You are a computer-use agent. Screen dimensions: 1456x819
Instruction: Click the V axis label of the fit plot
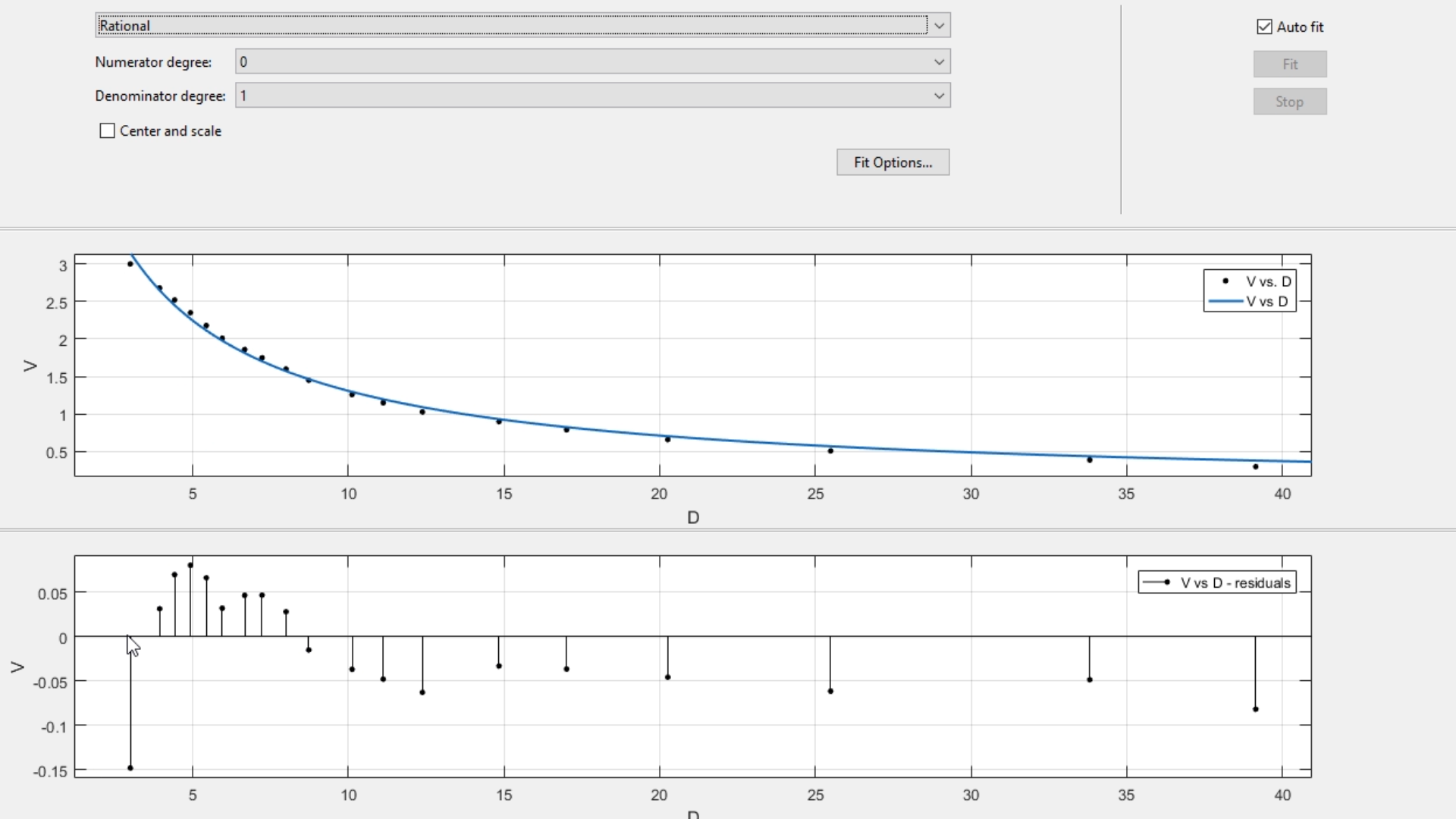30,366
